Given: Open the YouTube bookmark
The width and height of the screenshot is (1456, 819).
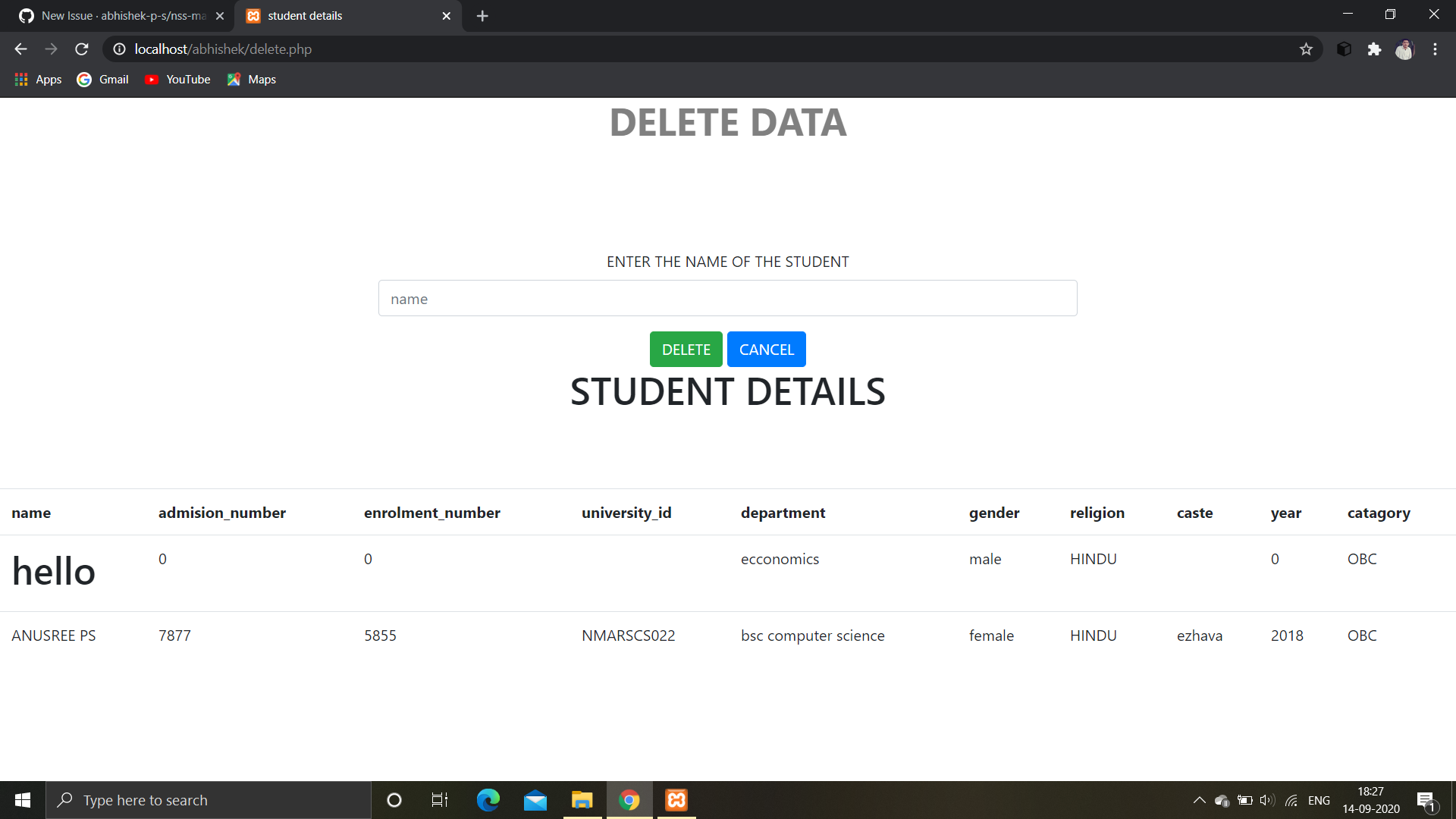Looking at the screenshot, I should pos(177,79).
